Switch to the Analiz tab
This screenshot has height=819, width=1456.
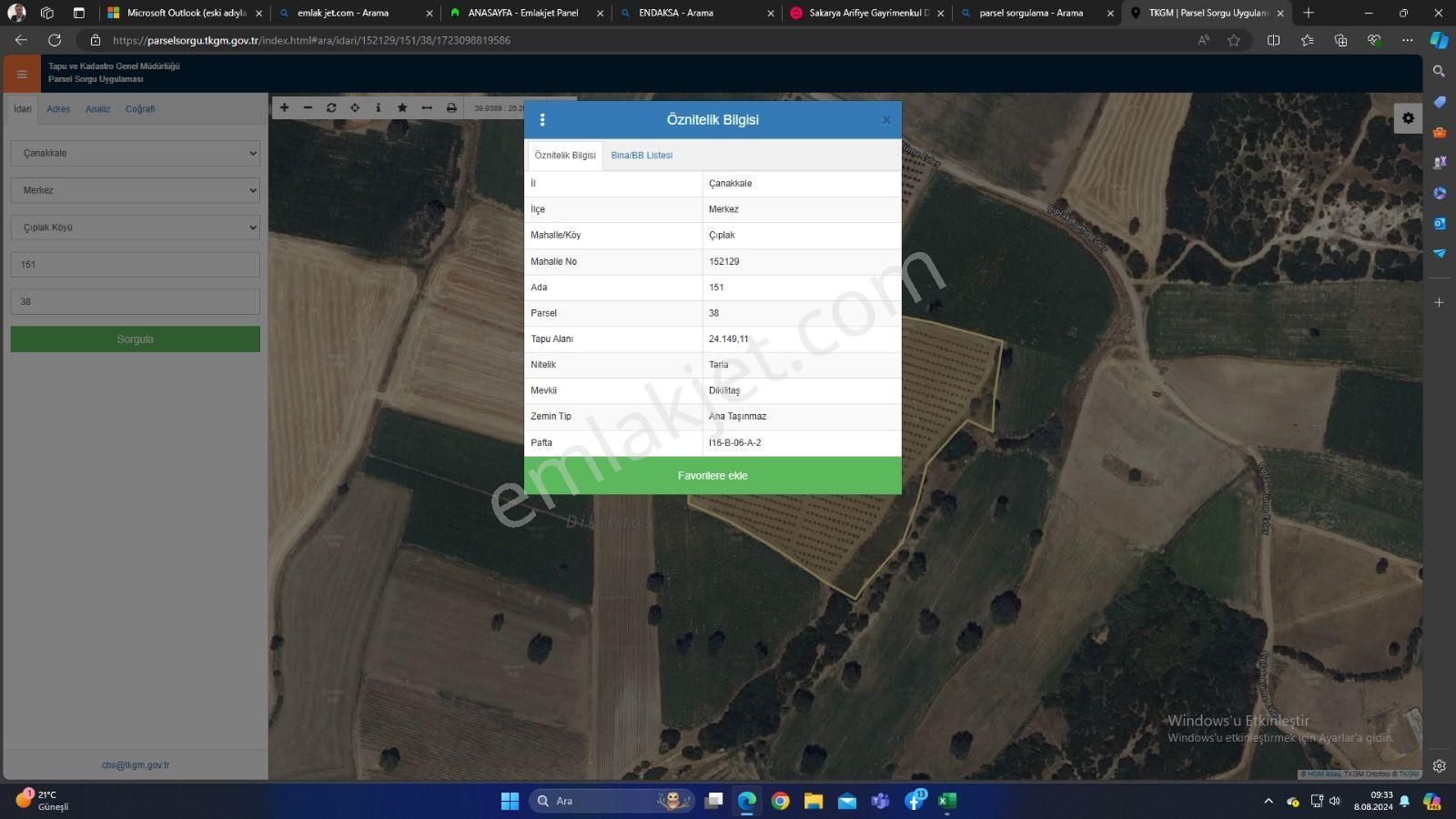click(x=97, y=109)
